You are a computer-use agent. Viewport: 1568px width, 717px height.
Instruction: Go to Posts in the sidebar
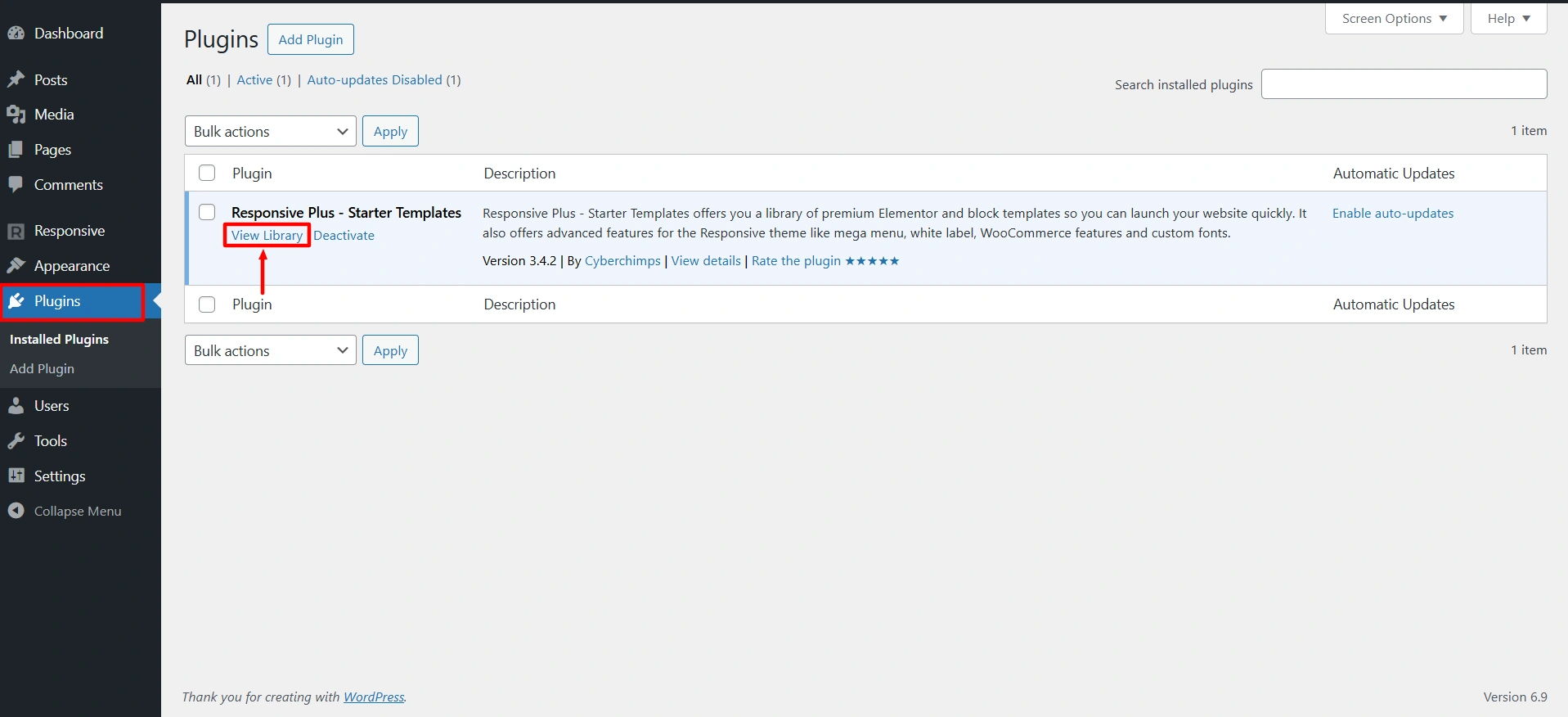click(x=51, y=80)
